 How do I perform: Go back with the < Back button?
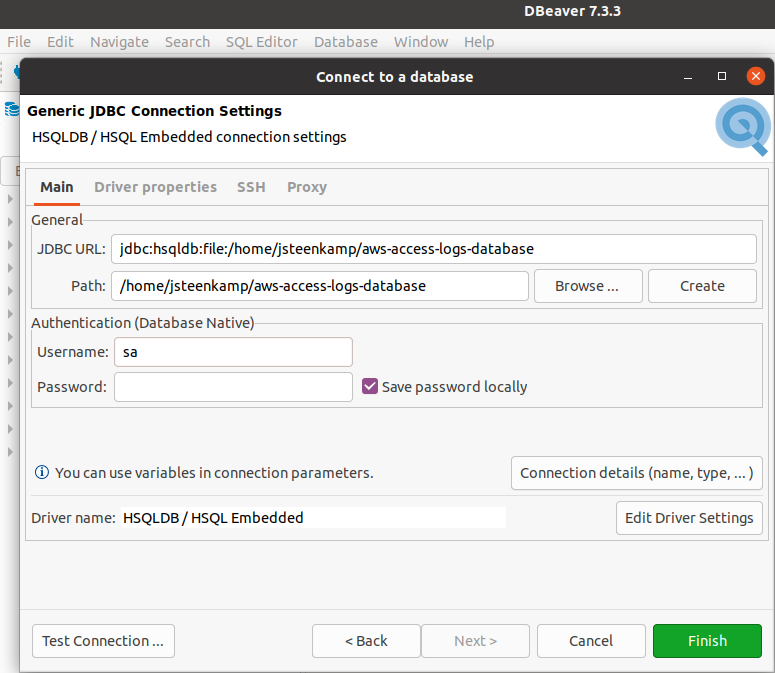coord(366,641)
